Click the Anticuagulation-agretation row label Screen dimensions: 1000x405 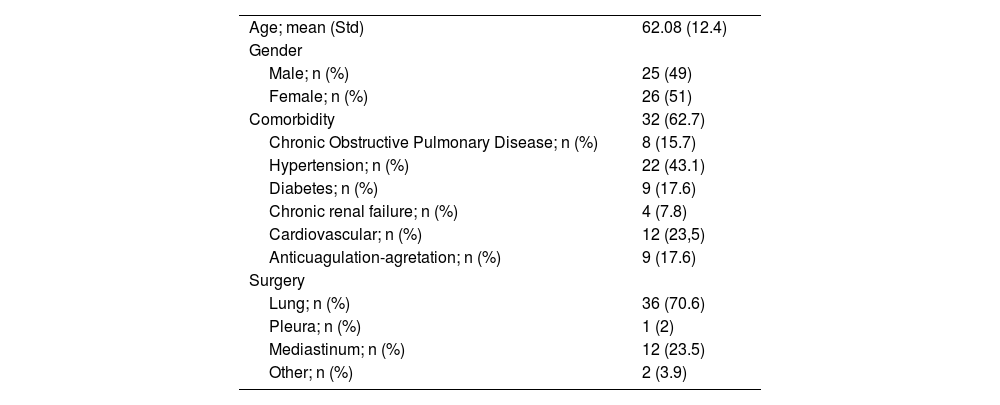385,258
